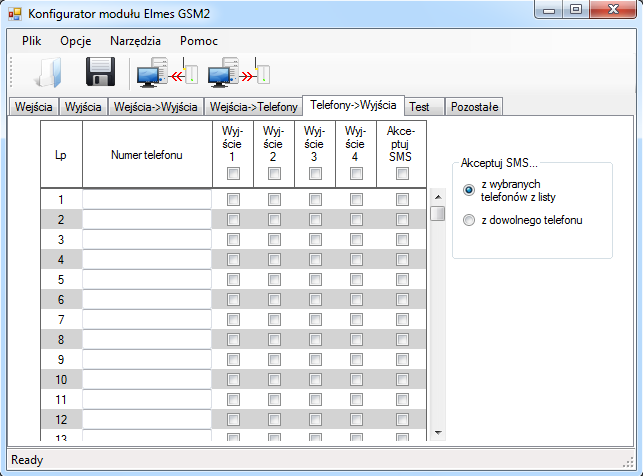Toggle the Wyjście 1 header checkbox
The height and width of the screenshot is (476, 643).
pyautogui.click(x=233, y=174)
